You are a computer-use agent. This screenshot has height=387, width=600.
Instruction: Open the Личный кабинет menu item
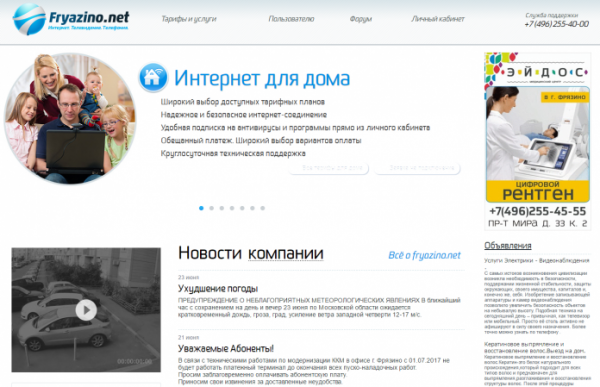coord(438,19)
